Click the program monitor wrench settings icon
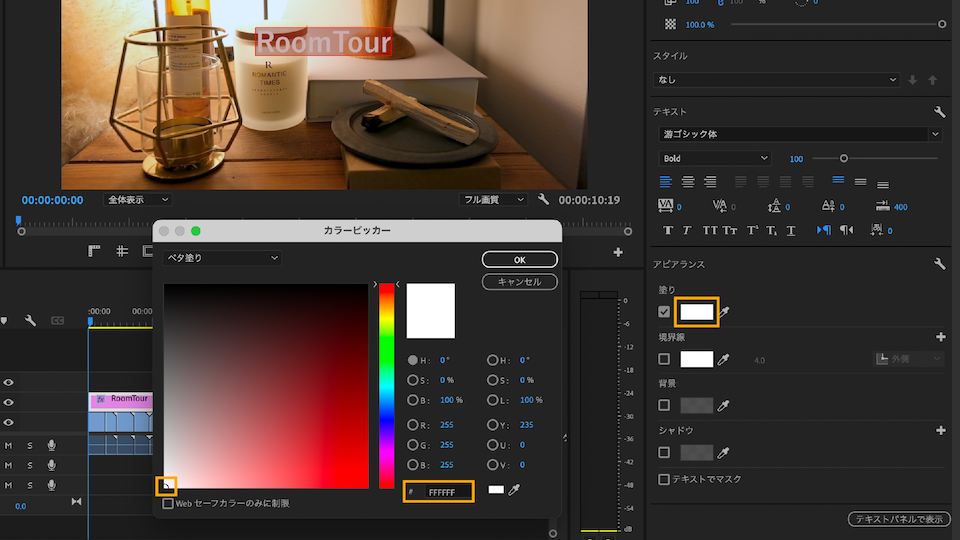 (x=543, y=200)
